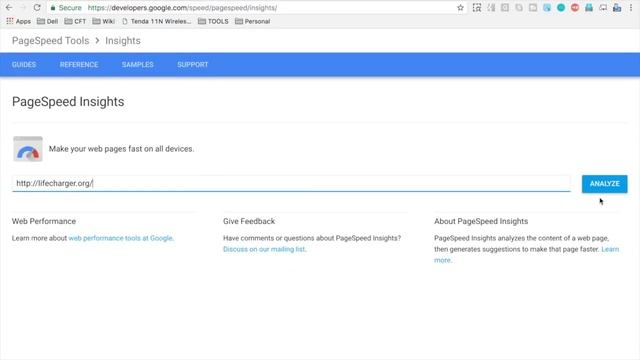Open the SUPPORT tab

click(193, 64)
